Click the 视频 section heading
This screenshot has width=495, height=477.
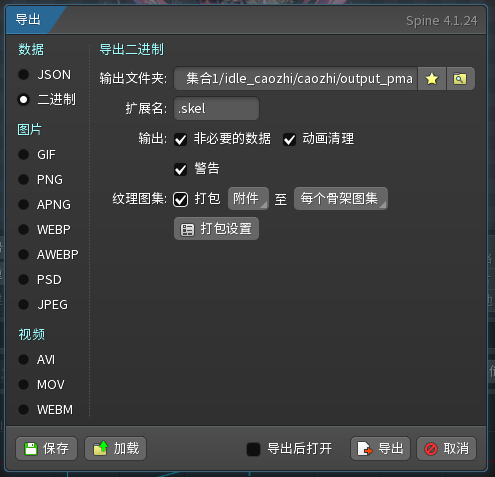coord(32,334)
